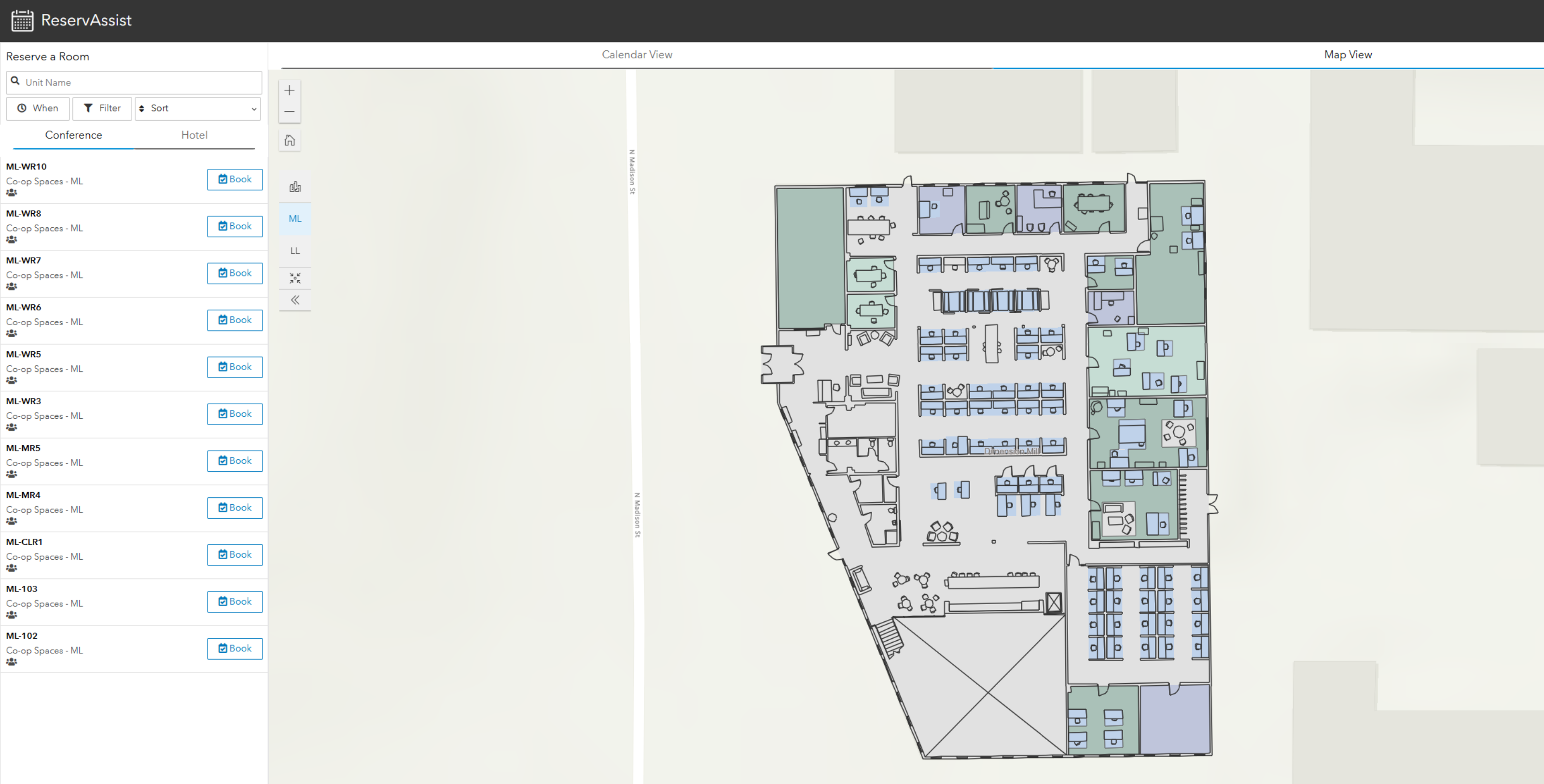The height and width of the screenshot is (784, 1544).
Task: Click the zoom-to-level arrows icon
Action: tap(295, 278)
